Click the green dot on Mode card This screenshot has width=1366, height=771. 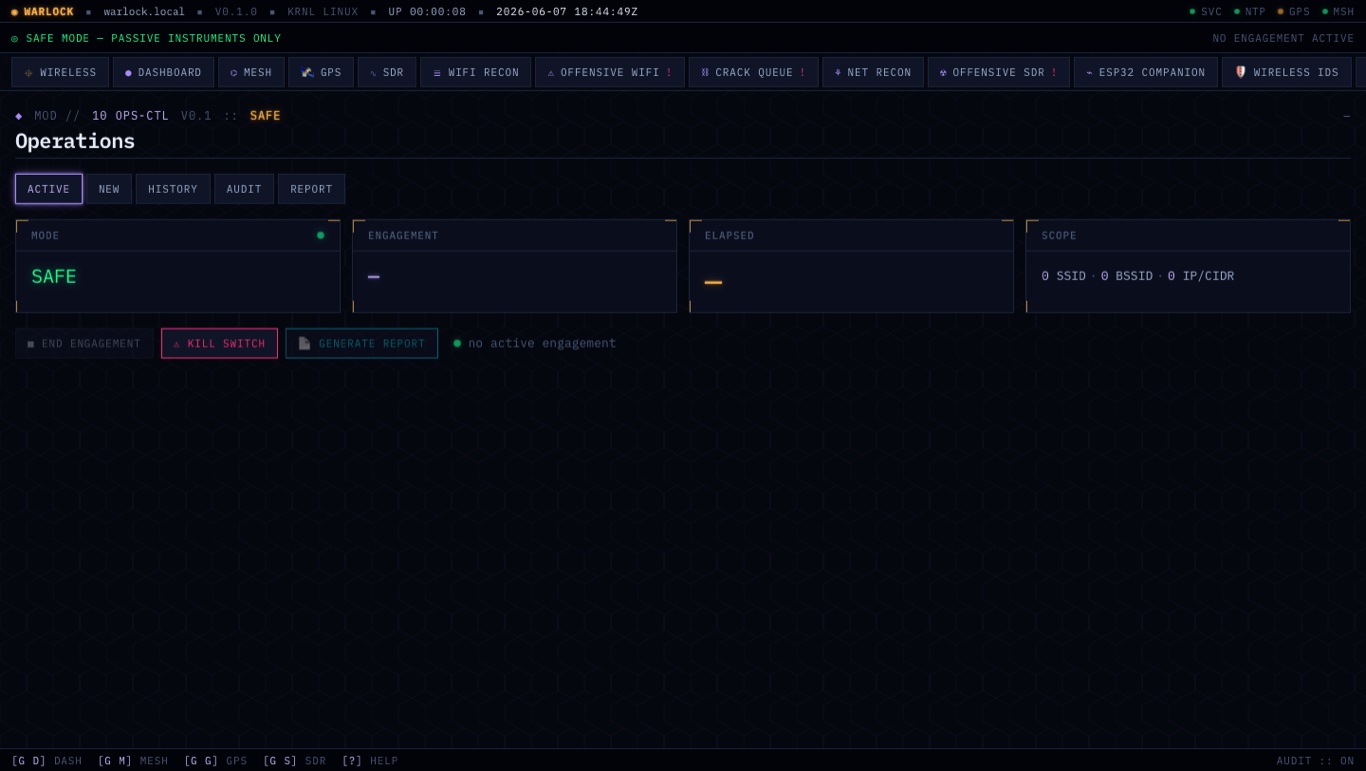(320, 235)
